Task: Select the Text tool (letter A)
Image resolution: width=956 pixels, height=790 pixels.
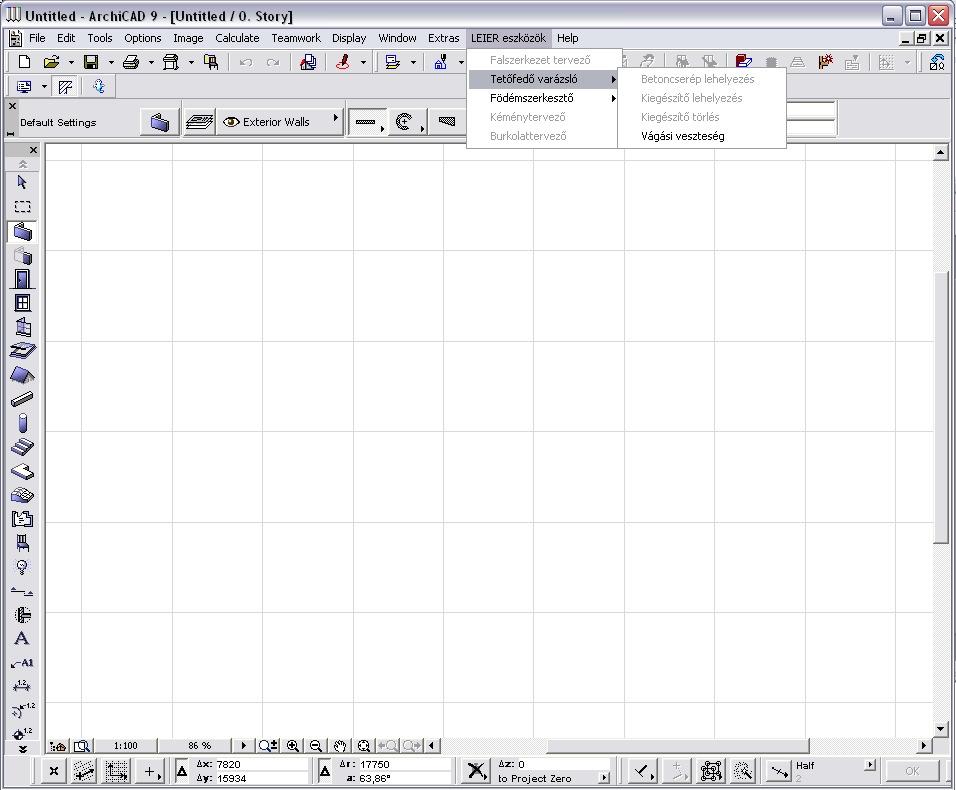Action: (22, 638)
